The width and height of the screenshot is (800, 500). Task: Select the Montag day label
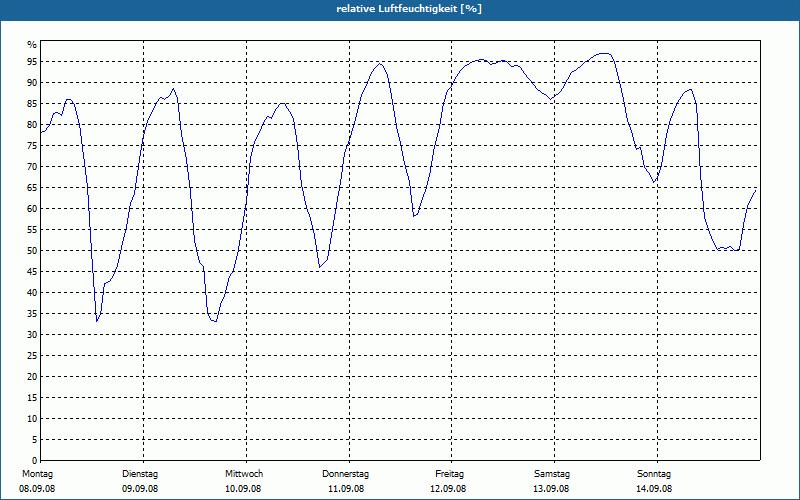(x=37, y=474)
